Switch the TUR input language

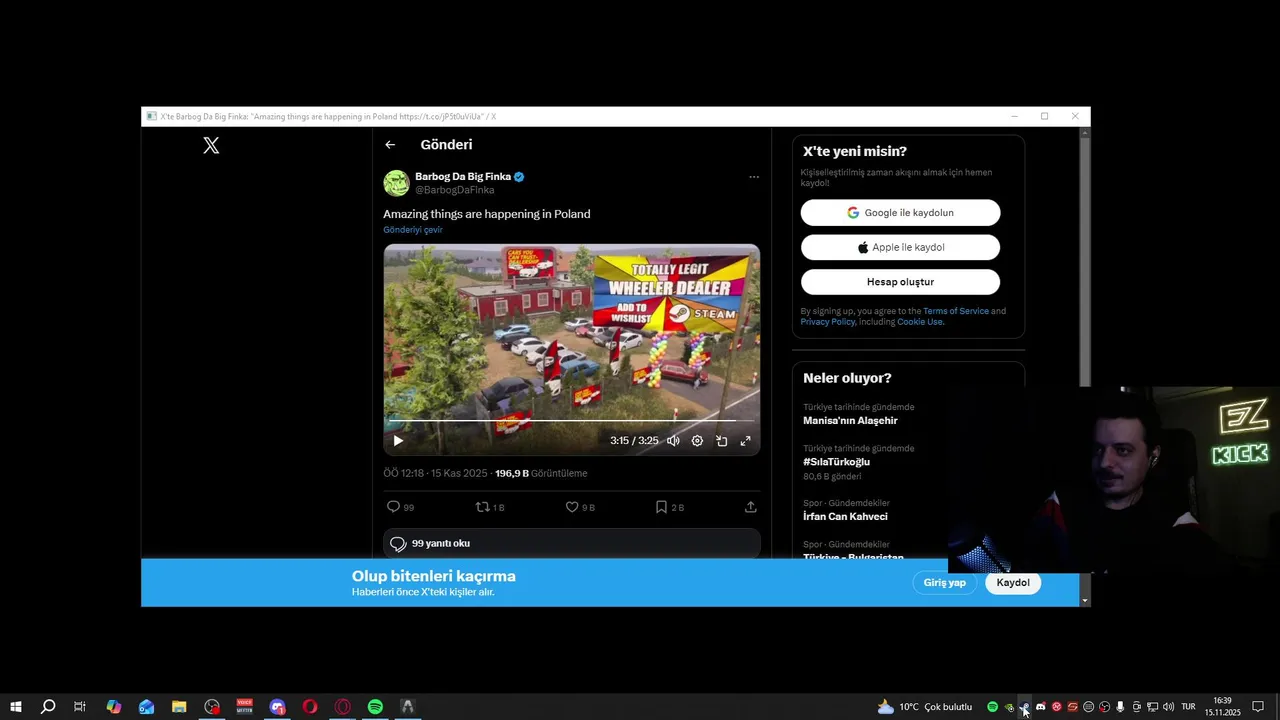point(1188,707)
